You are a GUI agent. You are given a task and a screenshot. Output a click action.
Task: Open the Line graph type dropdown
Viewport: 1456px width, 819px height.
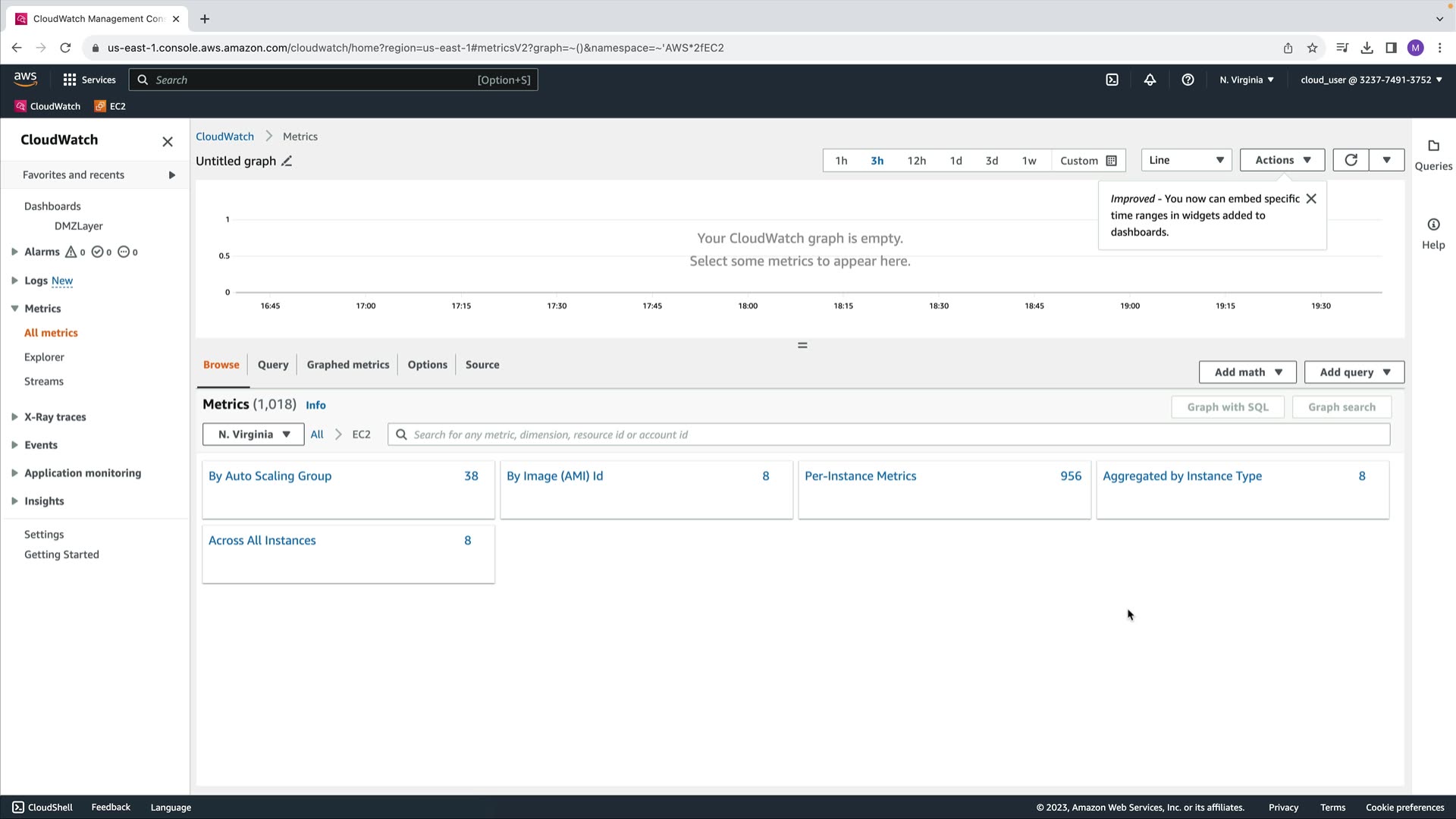coord(1186,160)
